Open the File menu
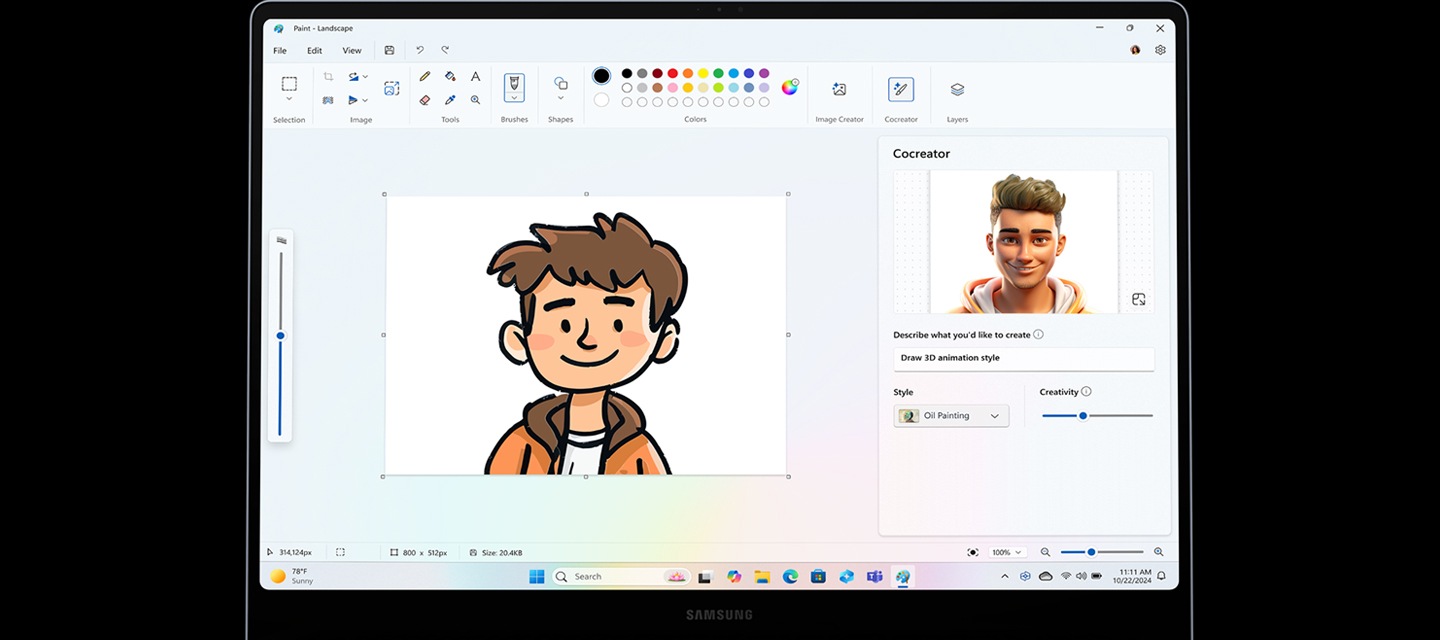The image size is (1440, 640). [x=280, y=51]
